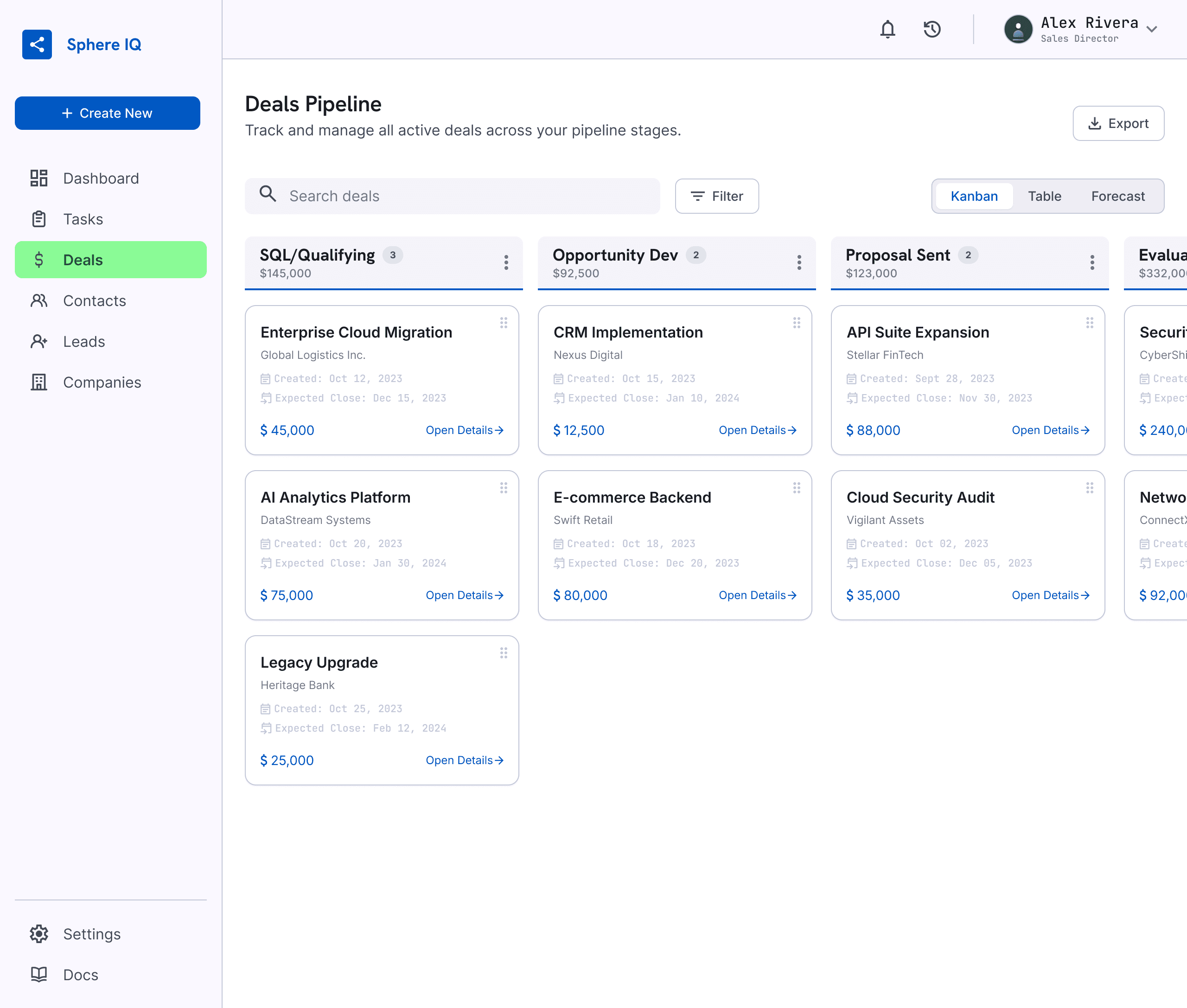This screenshot has width=1187, height=1008.
Task: Switch to the Kanban view
Action: [x=974, y=196]
